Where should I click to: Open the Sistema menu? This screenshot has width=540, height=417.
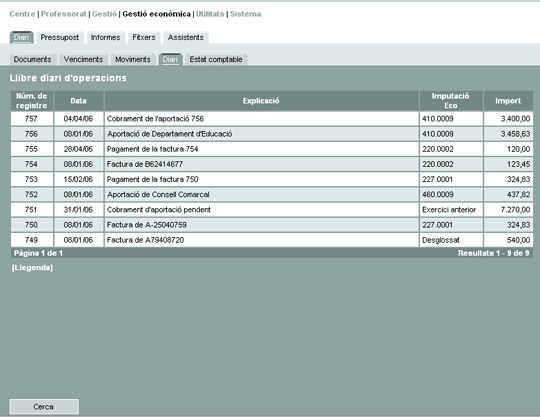246,14
